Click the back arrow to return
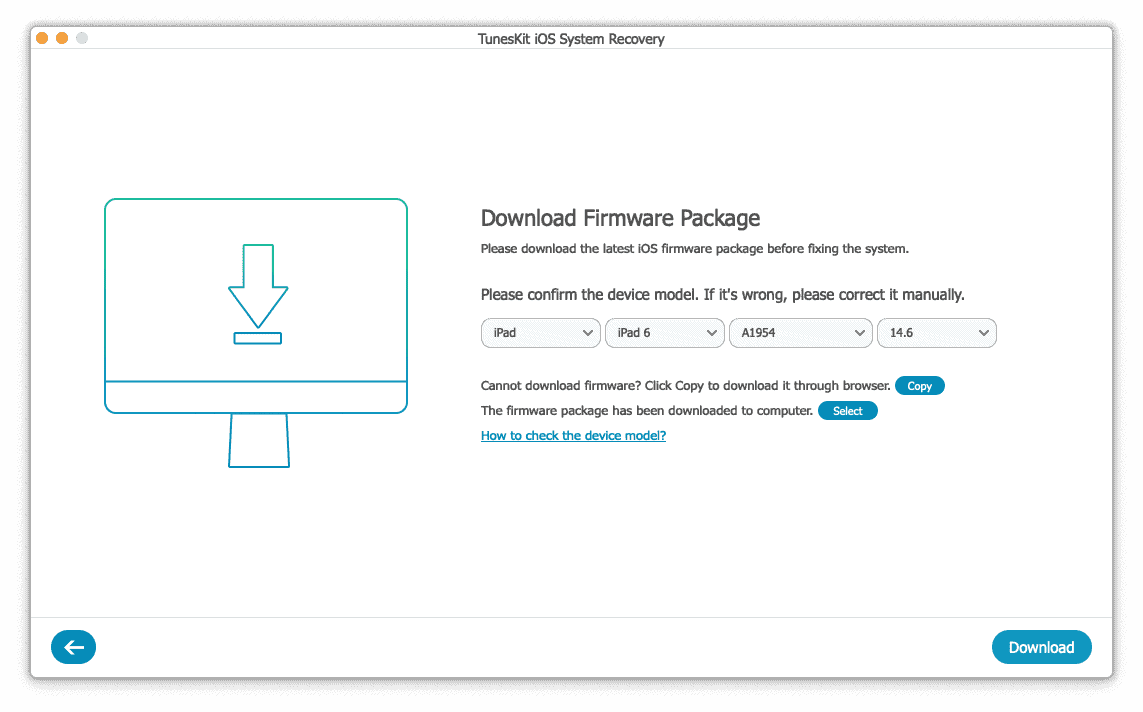The image size is (1143, 712). pos(73,647)
